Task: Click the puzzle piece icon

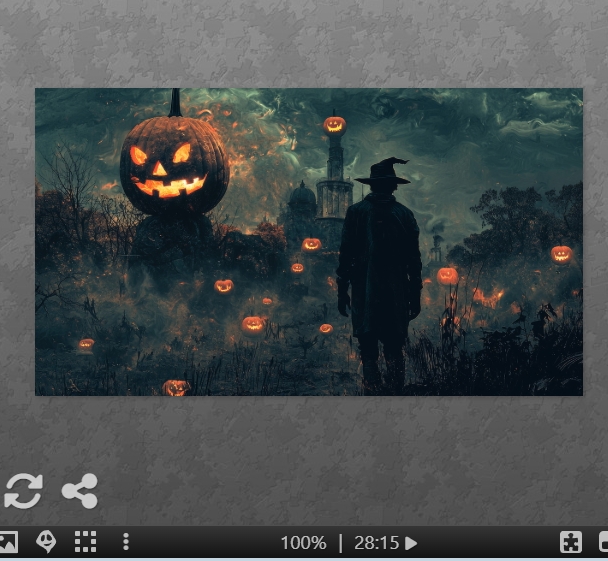Action: tap(570, 543)
